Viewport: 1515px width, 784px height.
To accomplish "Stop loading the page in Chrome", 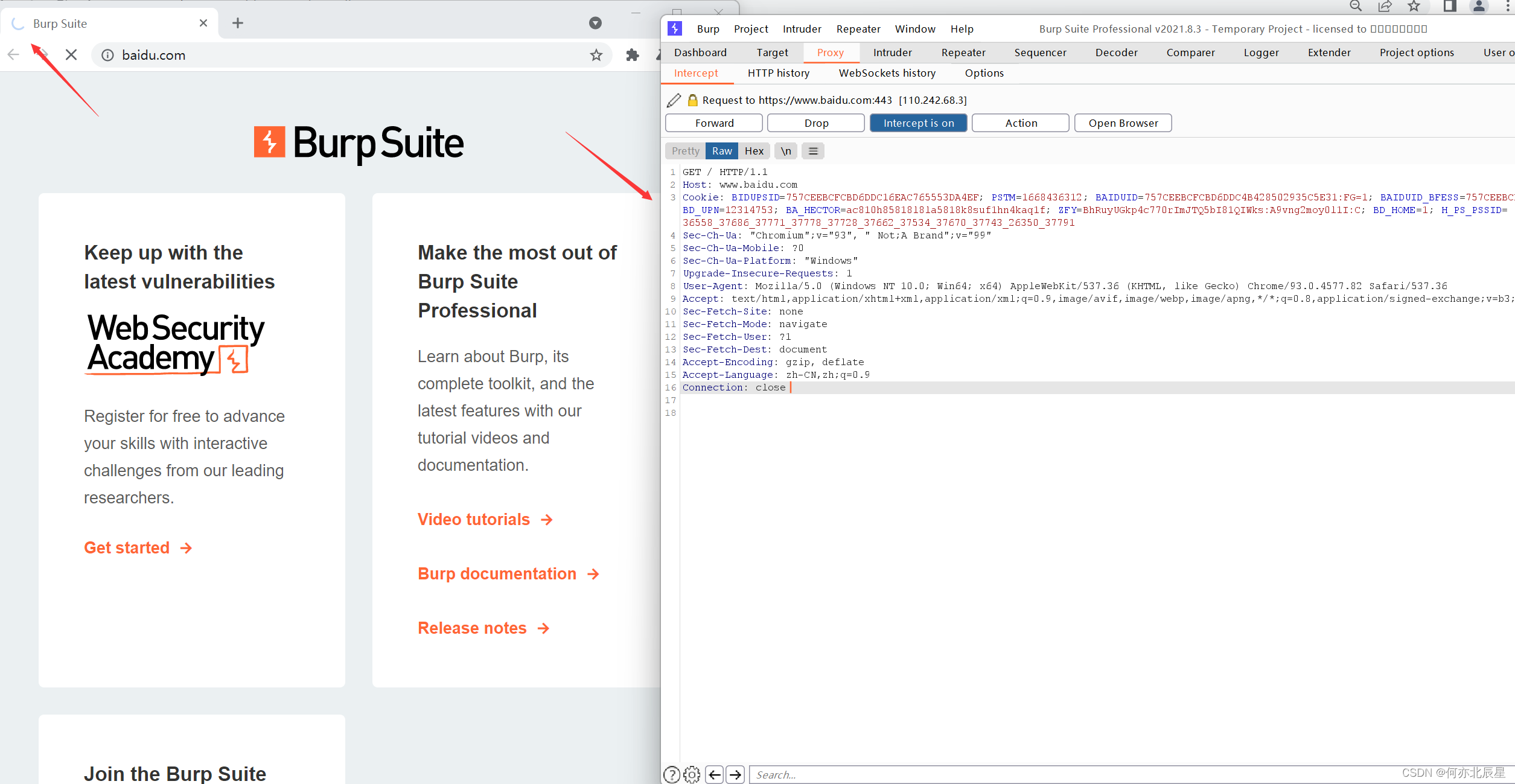I will point(71,55).
